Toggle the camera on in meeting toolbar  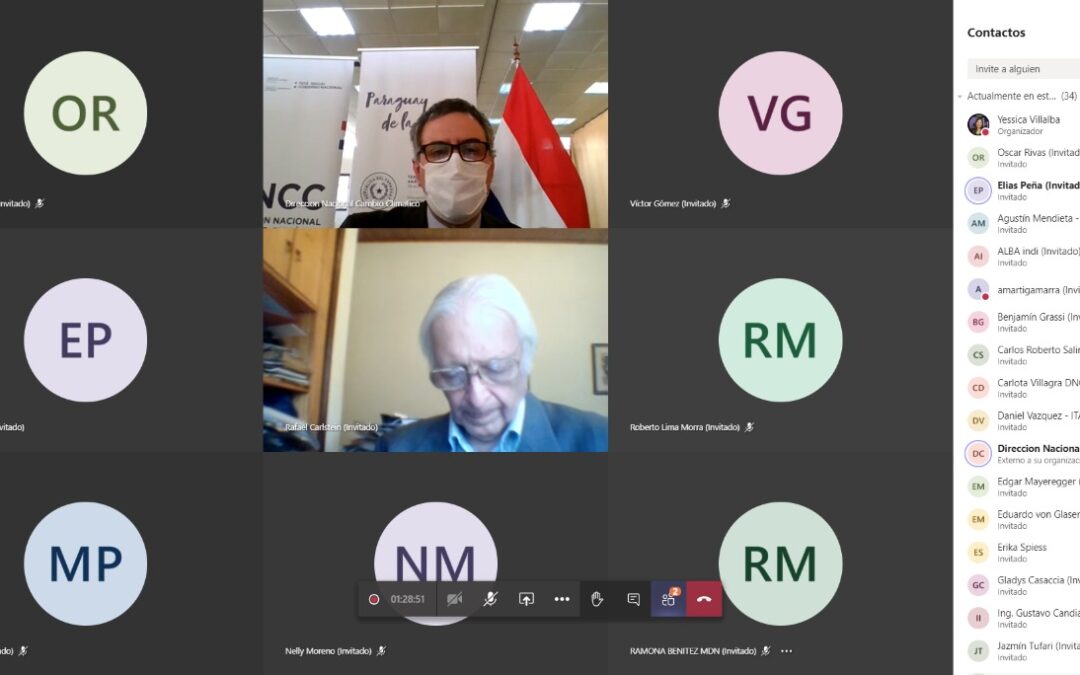pos(454,599)
